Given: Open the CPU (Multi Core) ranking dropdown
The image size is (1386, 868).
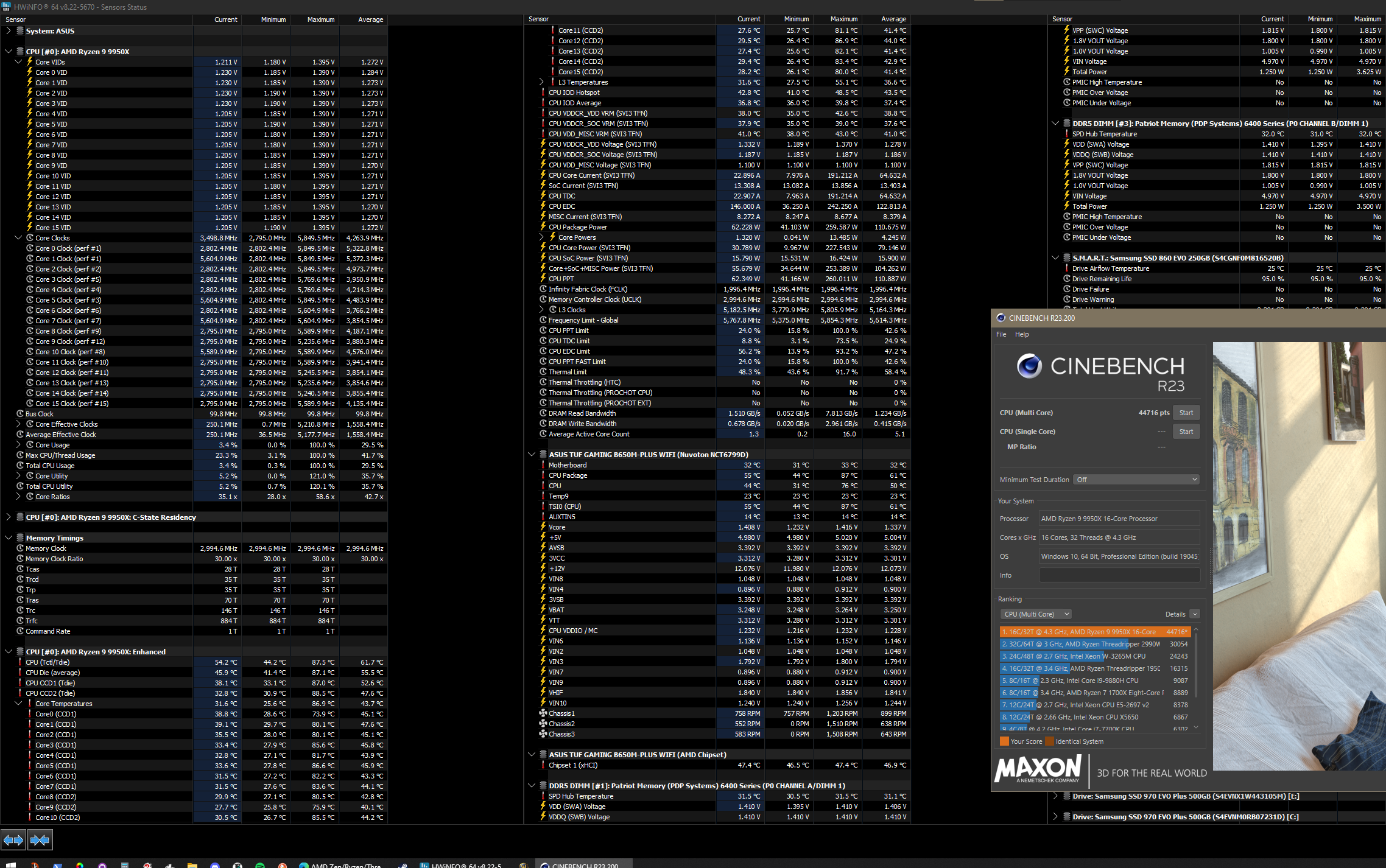Looking at the screenshot, I should [1035, 614].
